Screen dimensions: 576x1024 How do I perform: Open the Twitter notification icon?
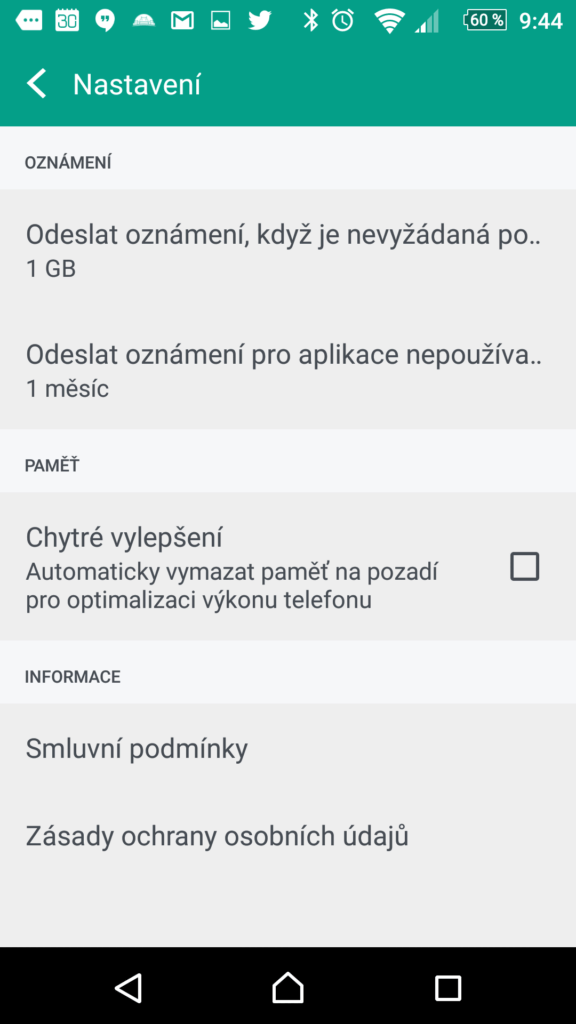259,21
